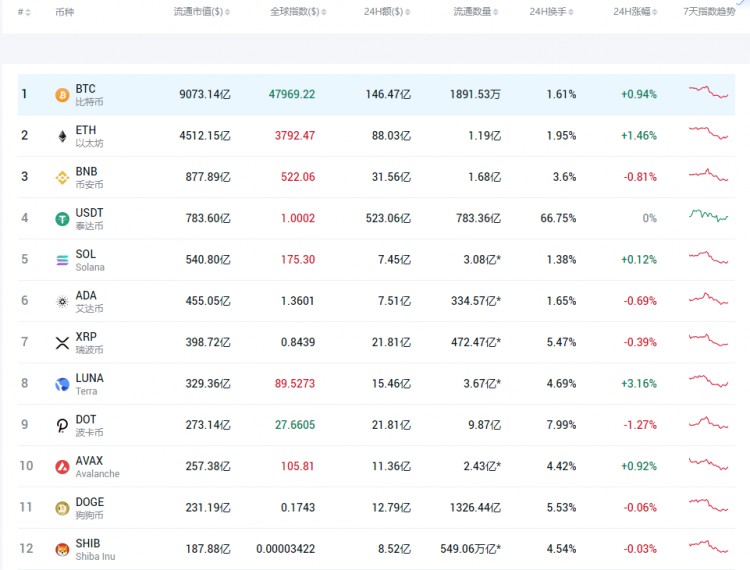Open the DOGE 狗狗币 coin link
Image resolution: width=750 pixels, height=570 pixels.
pyautogui.click(x=89, y=508)
